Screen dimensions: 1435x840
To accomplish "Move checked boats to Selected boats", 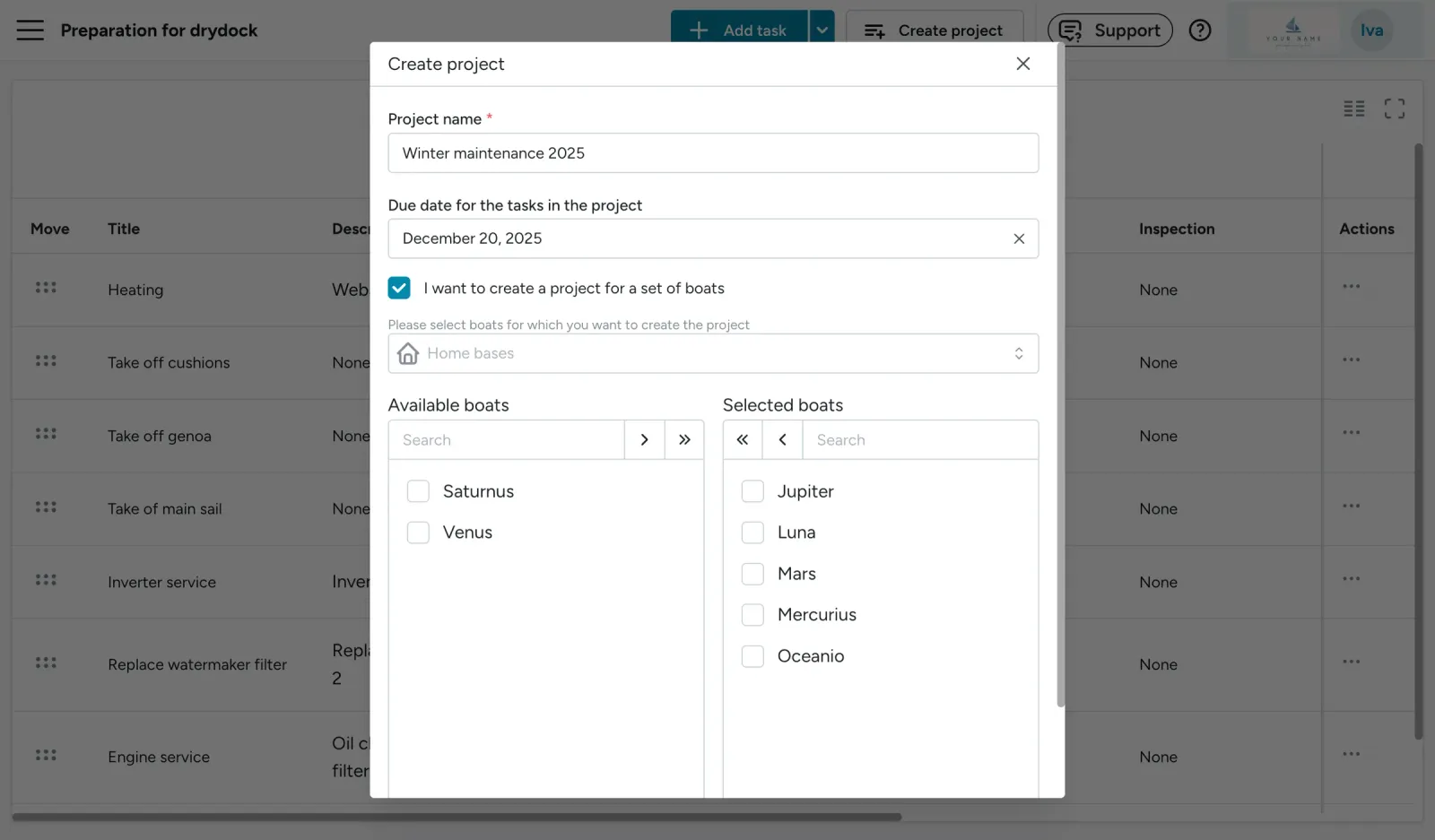I will pyautogui.click(x=644, y=439).
